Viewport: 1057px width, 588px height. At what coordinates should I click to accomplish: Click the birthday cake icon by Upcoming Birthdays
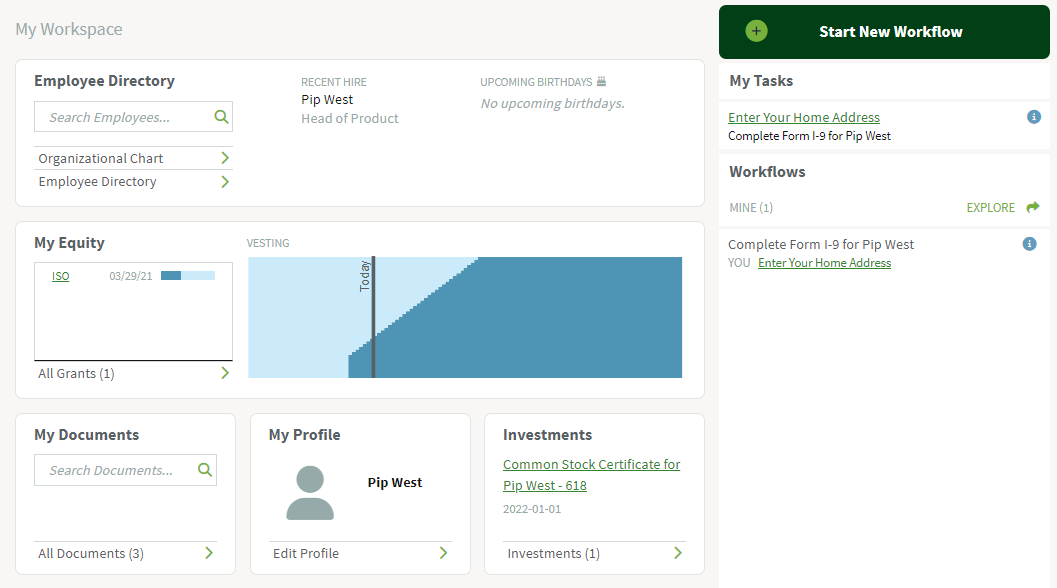pos(601,82)
